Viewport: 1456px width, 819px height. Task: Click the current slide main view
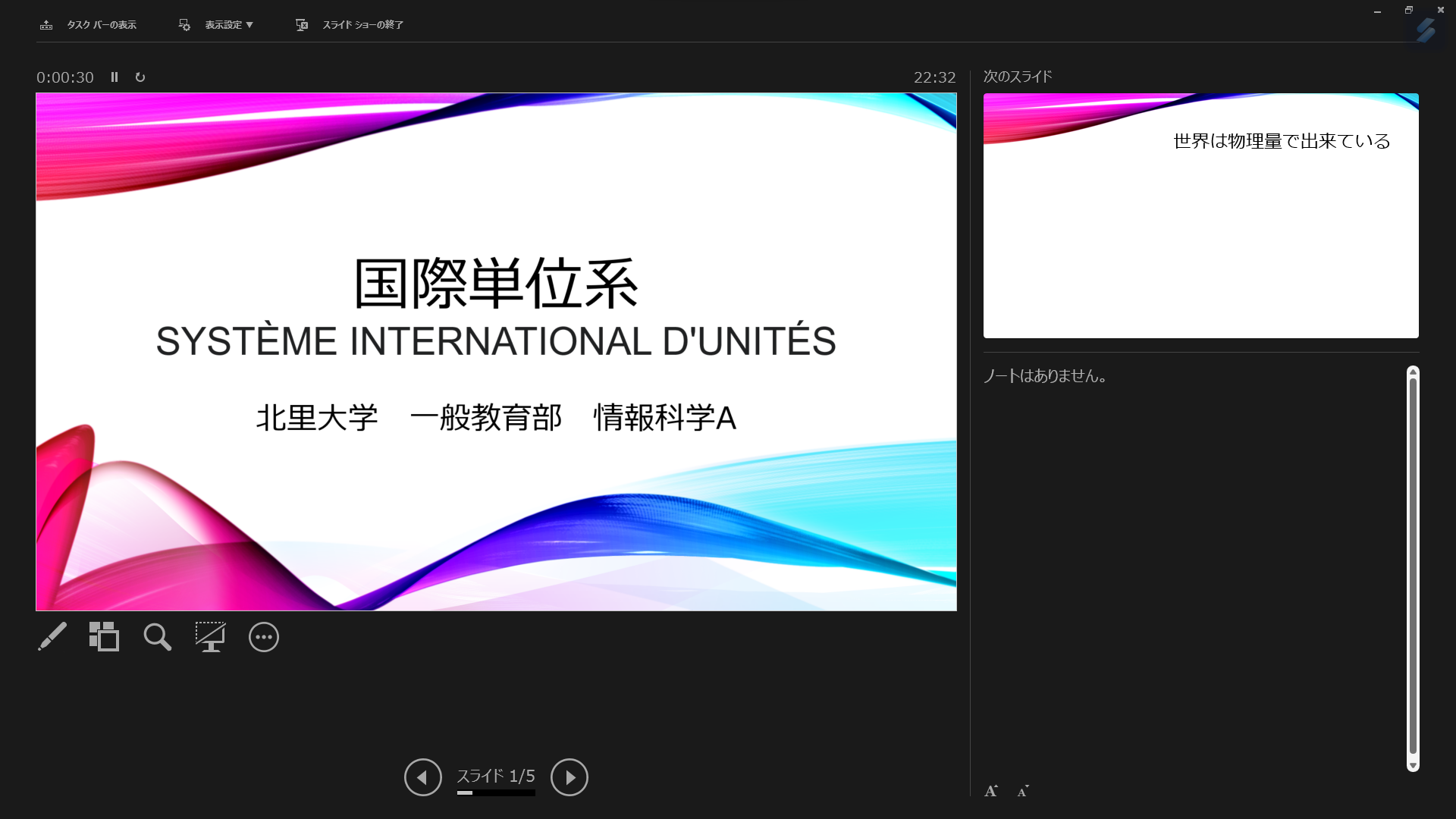point(496,352)
